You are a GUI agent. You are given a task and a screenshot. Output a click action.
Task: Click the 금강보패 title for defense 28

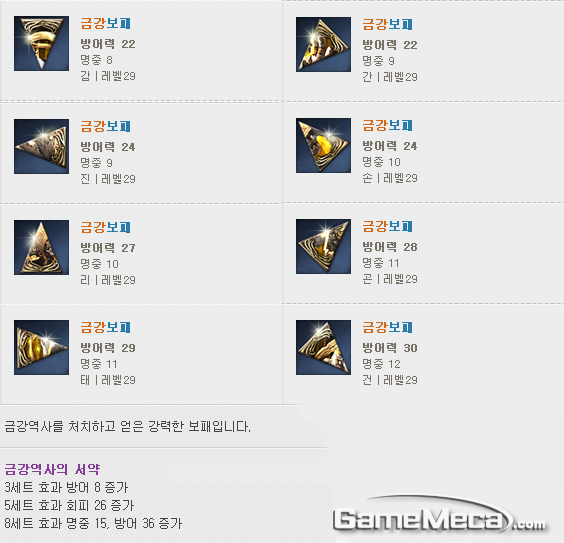pyautogui.click(x=387, y=226)
